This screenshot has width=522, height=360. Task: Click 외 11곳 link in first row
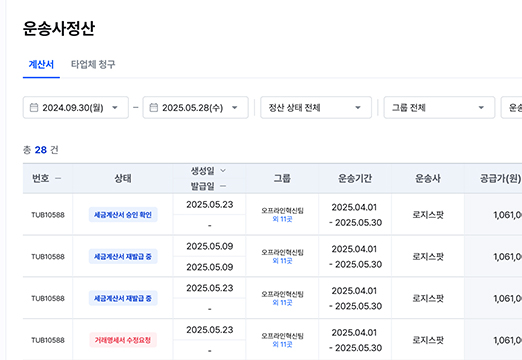click(x=282, y=219)
